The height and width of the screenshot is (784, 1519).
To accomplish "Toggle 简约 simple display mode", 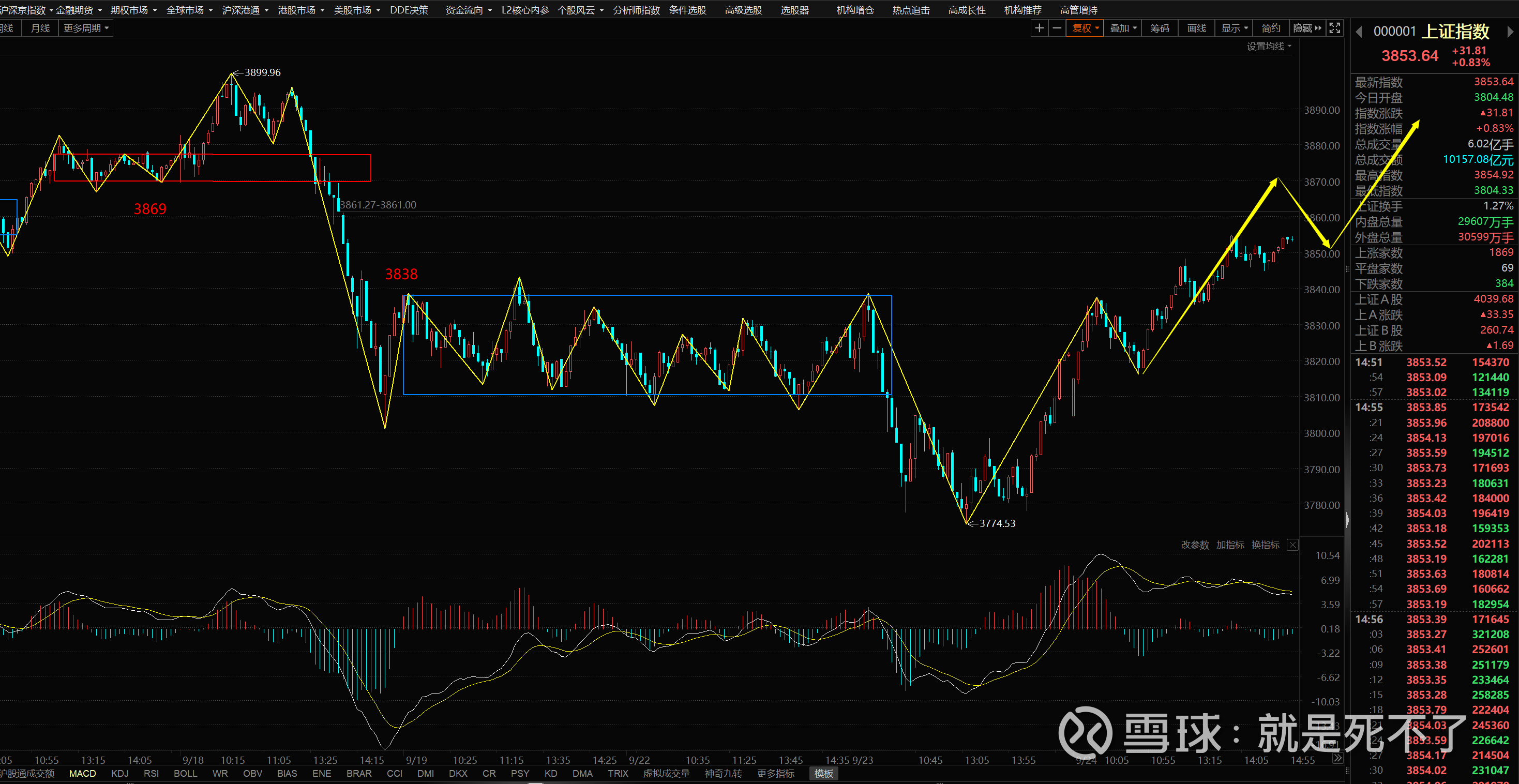I will [x=1271, y=28].
